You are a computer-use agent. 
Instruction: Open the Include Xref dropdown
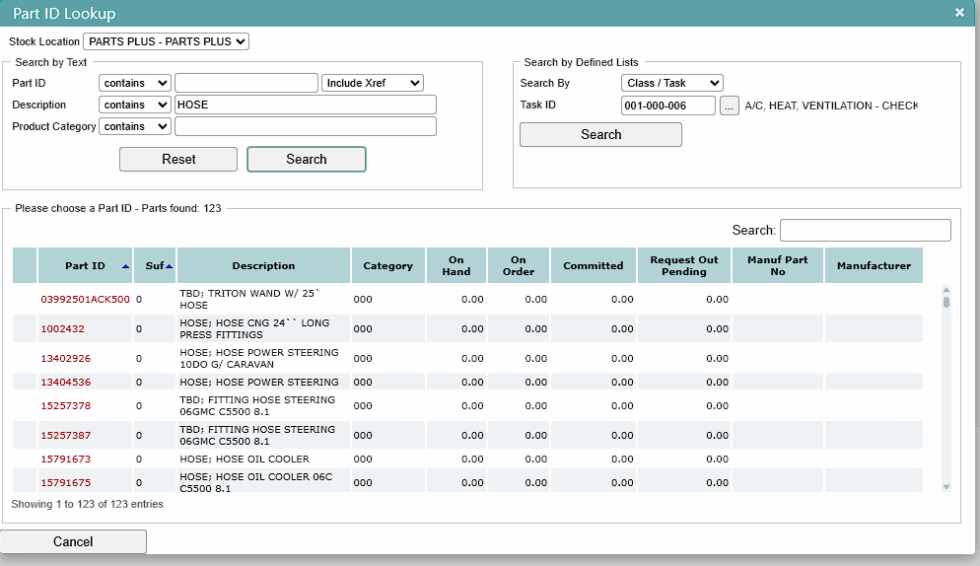point(372,83)
